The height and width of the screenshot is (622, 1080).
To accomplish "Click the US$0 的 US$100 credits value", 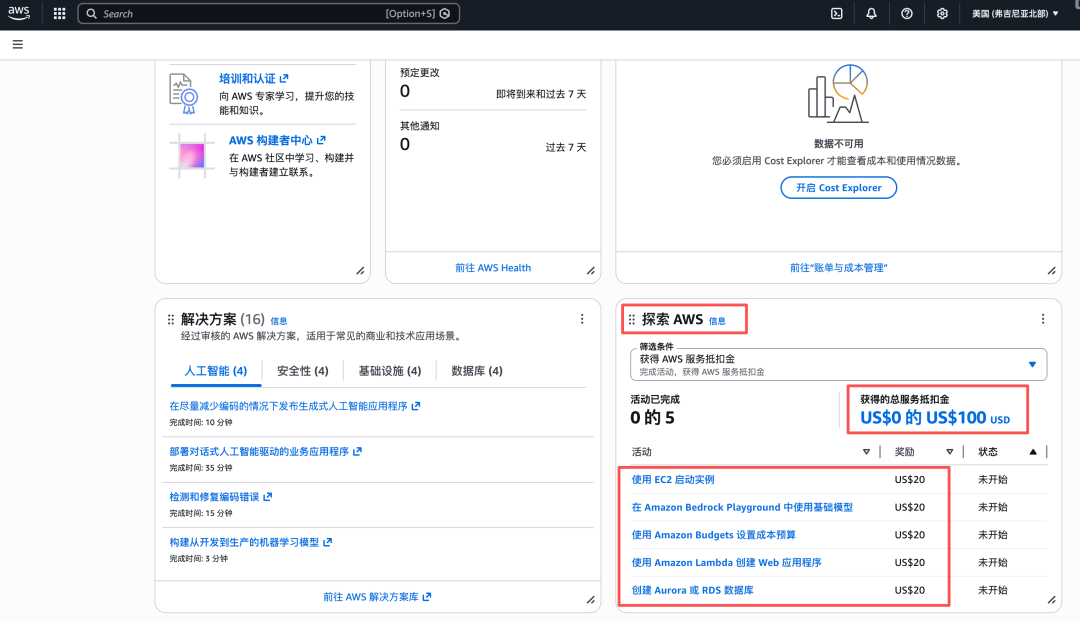I will click(x=935, y=417).
